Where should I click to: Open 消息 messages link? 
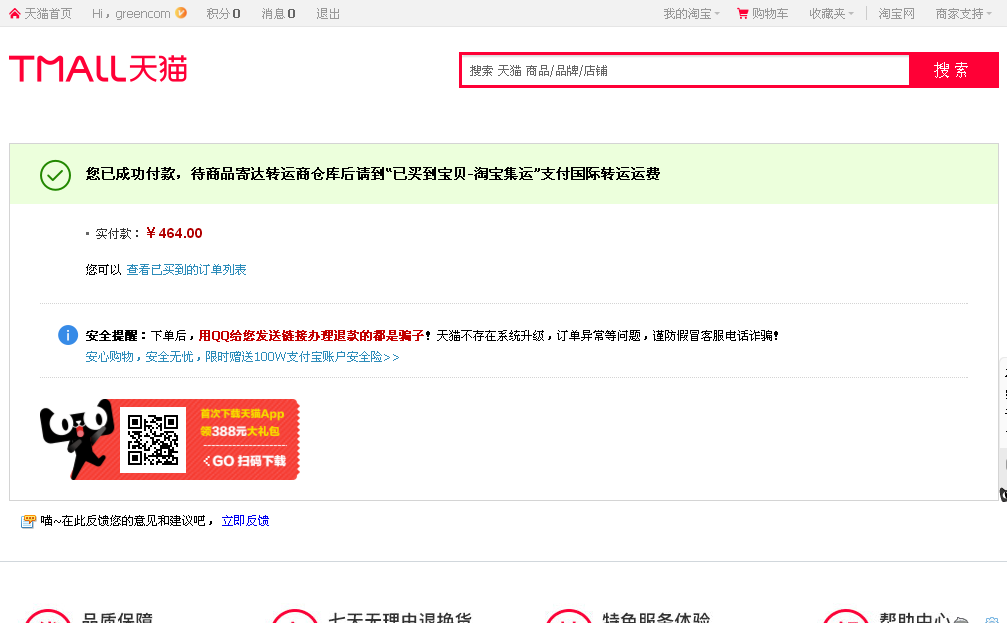pyautogui.click(x=278, y=13)
